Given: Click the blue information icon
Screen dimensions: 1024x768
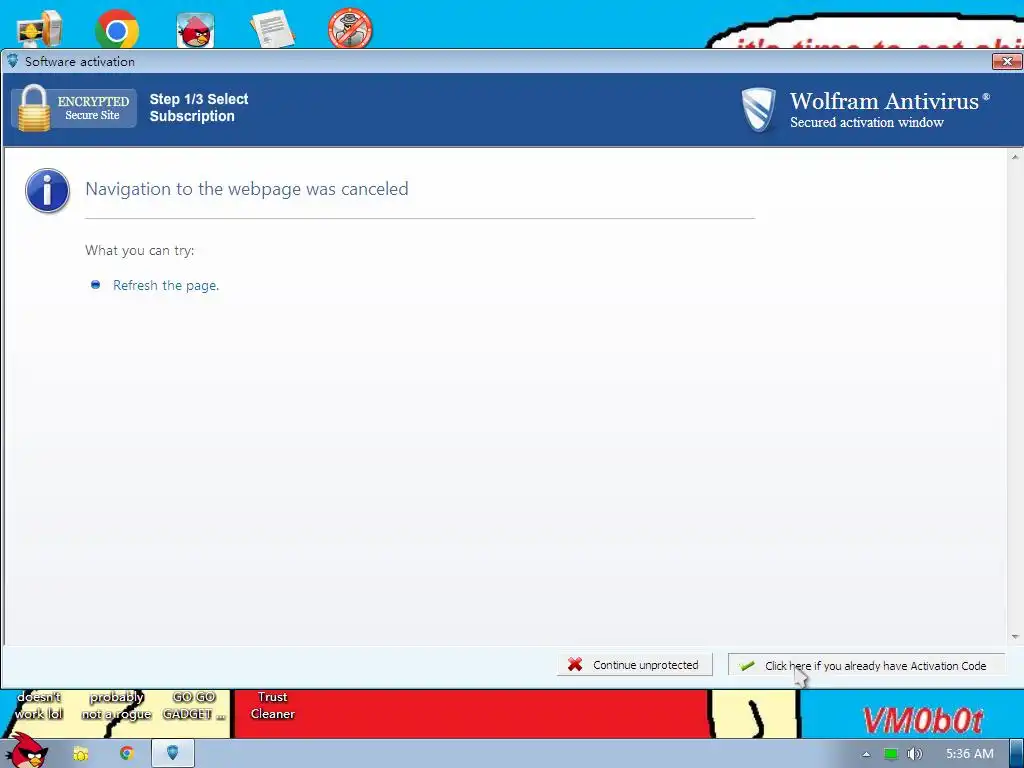Looking at the screenshot, I should point(47,191).
